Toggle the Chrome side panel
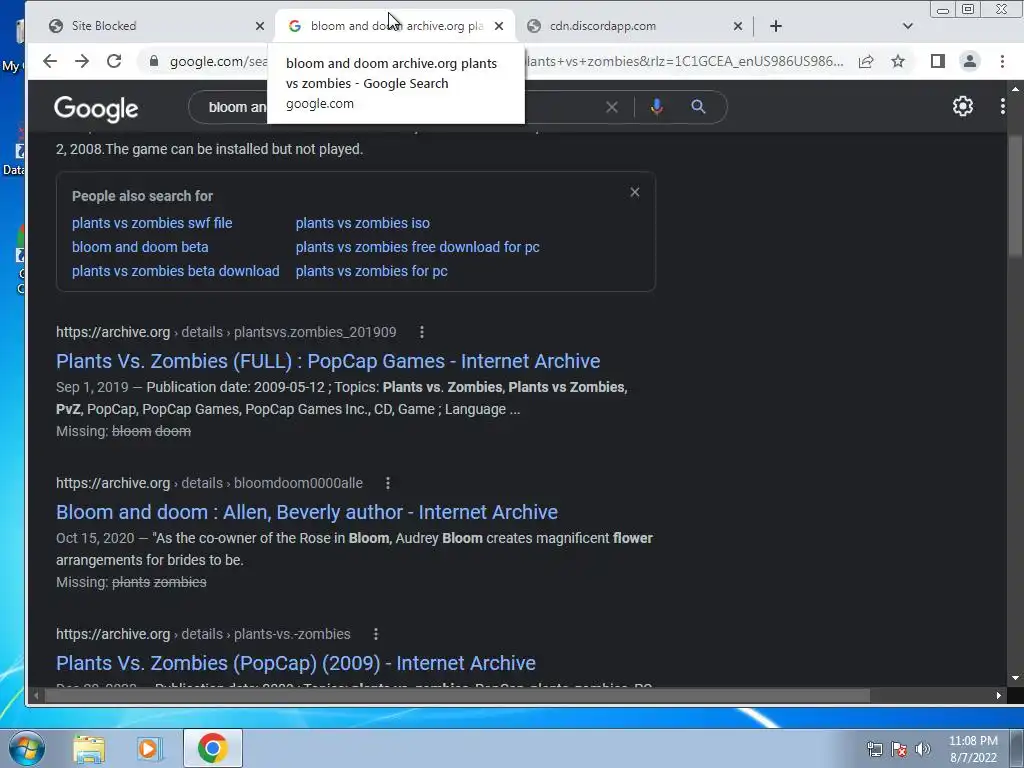The width and height of the screenshot is (1024, 768). 938,61
